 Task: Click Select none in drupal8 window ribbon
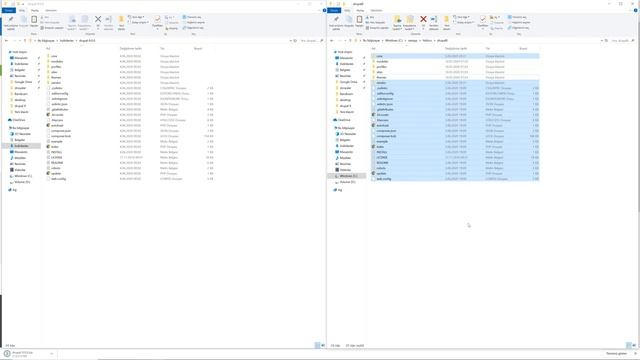pos(519,22)
